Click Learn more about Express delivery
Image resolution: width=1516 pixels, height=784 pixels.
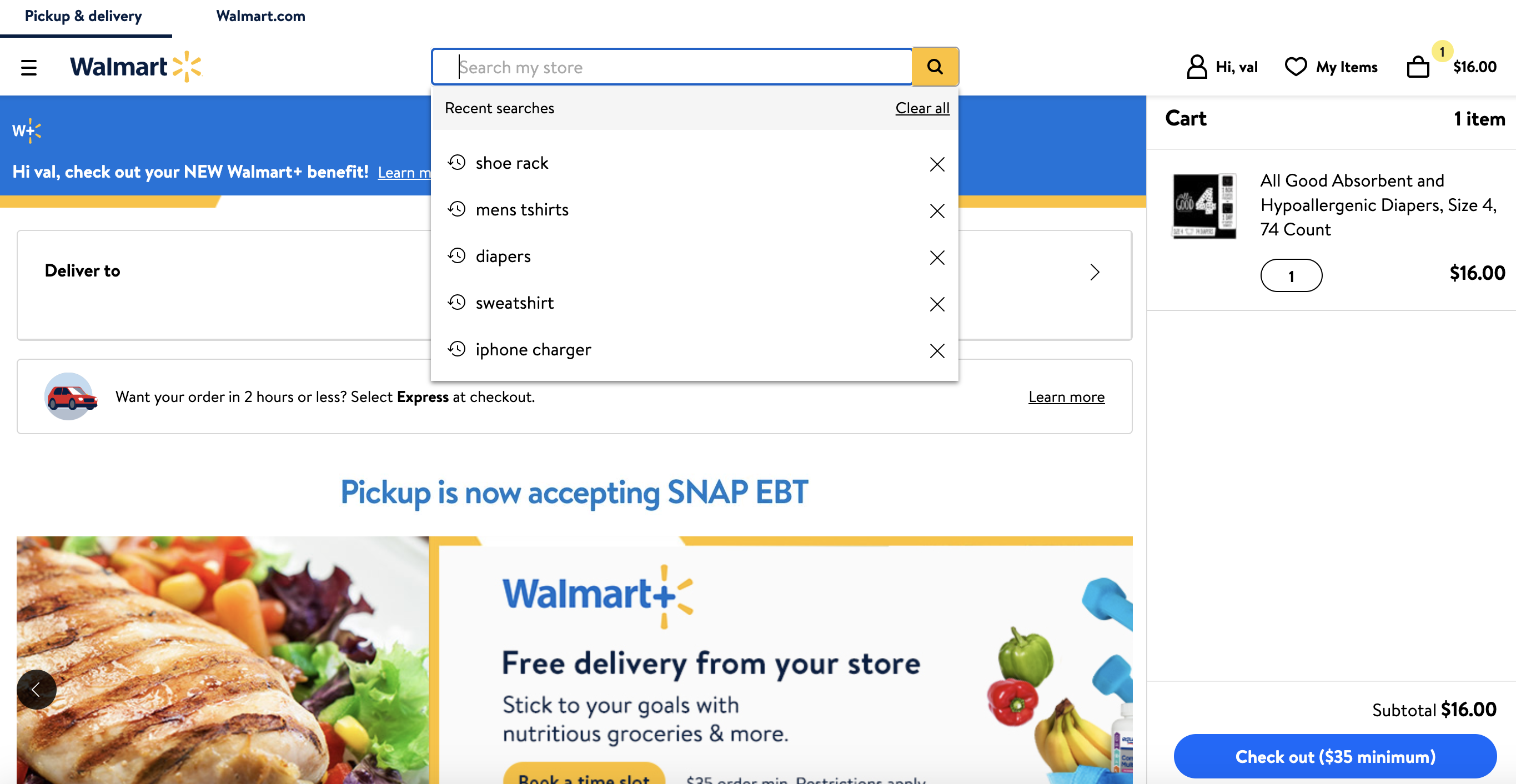[x=1066, y=394]
